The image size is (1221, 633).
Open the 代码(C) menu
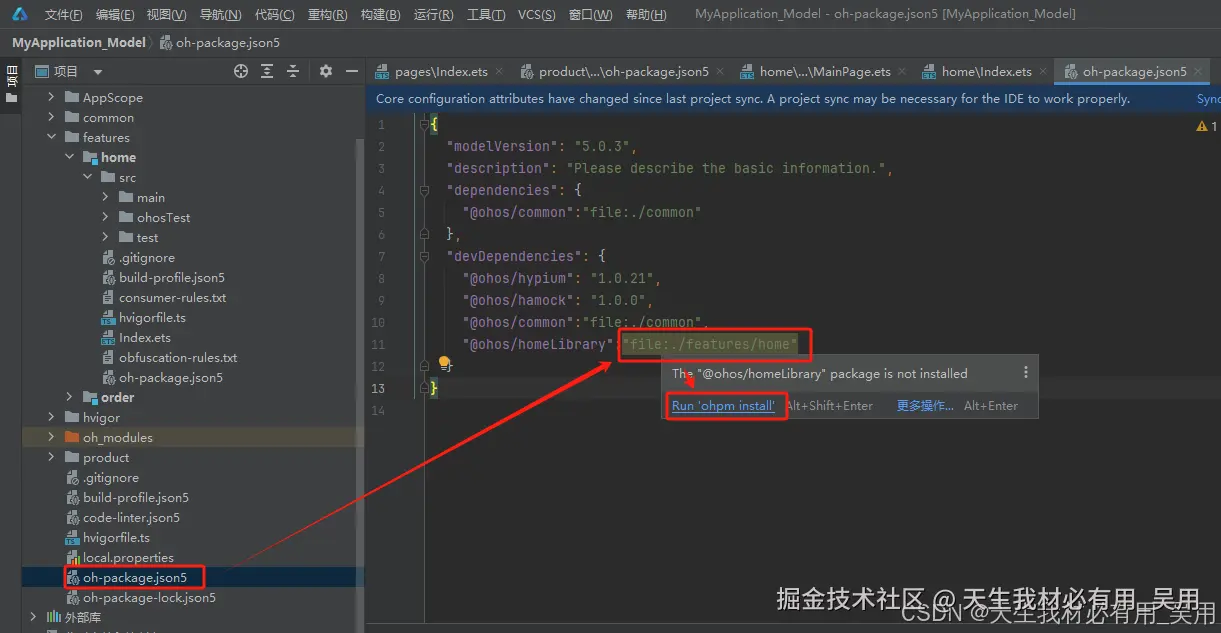coord(274,14)
